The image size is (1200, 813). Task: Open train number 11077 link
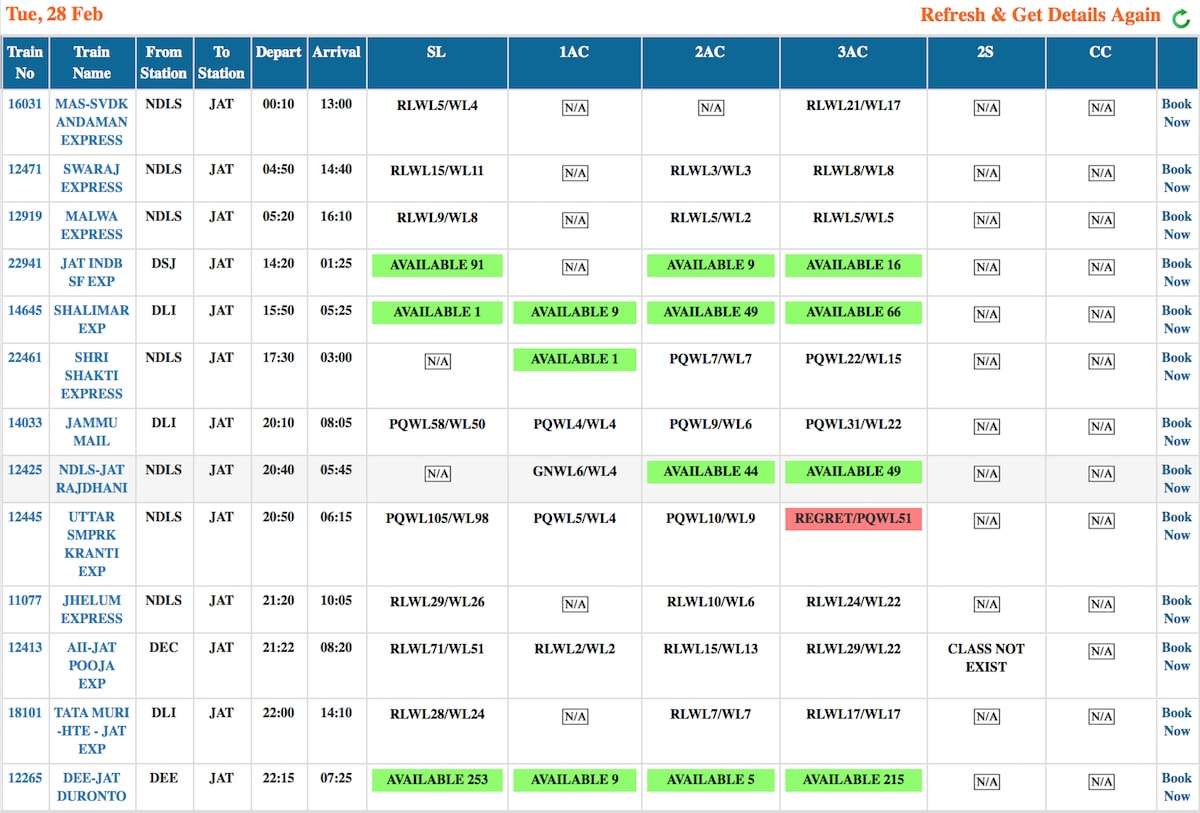pos(25,601)
